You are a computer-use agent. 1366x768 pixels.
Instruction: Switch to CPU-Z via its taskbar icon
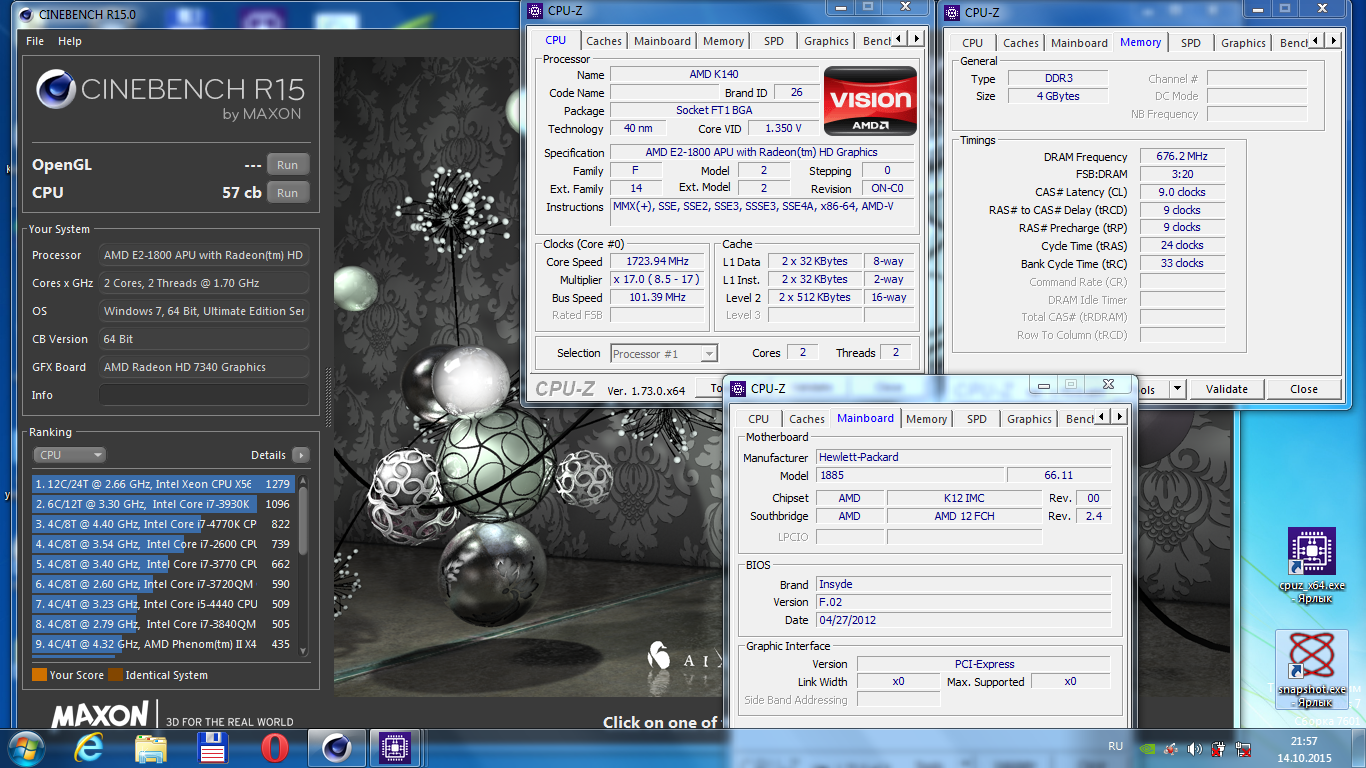(396, 748)
